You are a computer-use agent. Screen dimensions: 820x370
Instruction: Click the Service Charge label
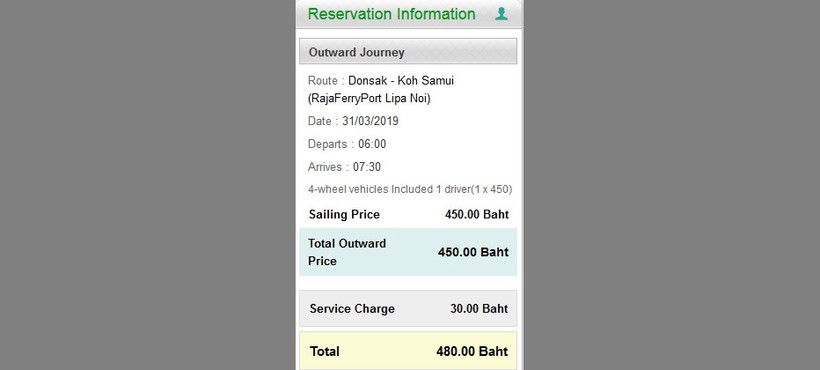click(x=352, y=309)
